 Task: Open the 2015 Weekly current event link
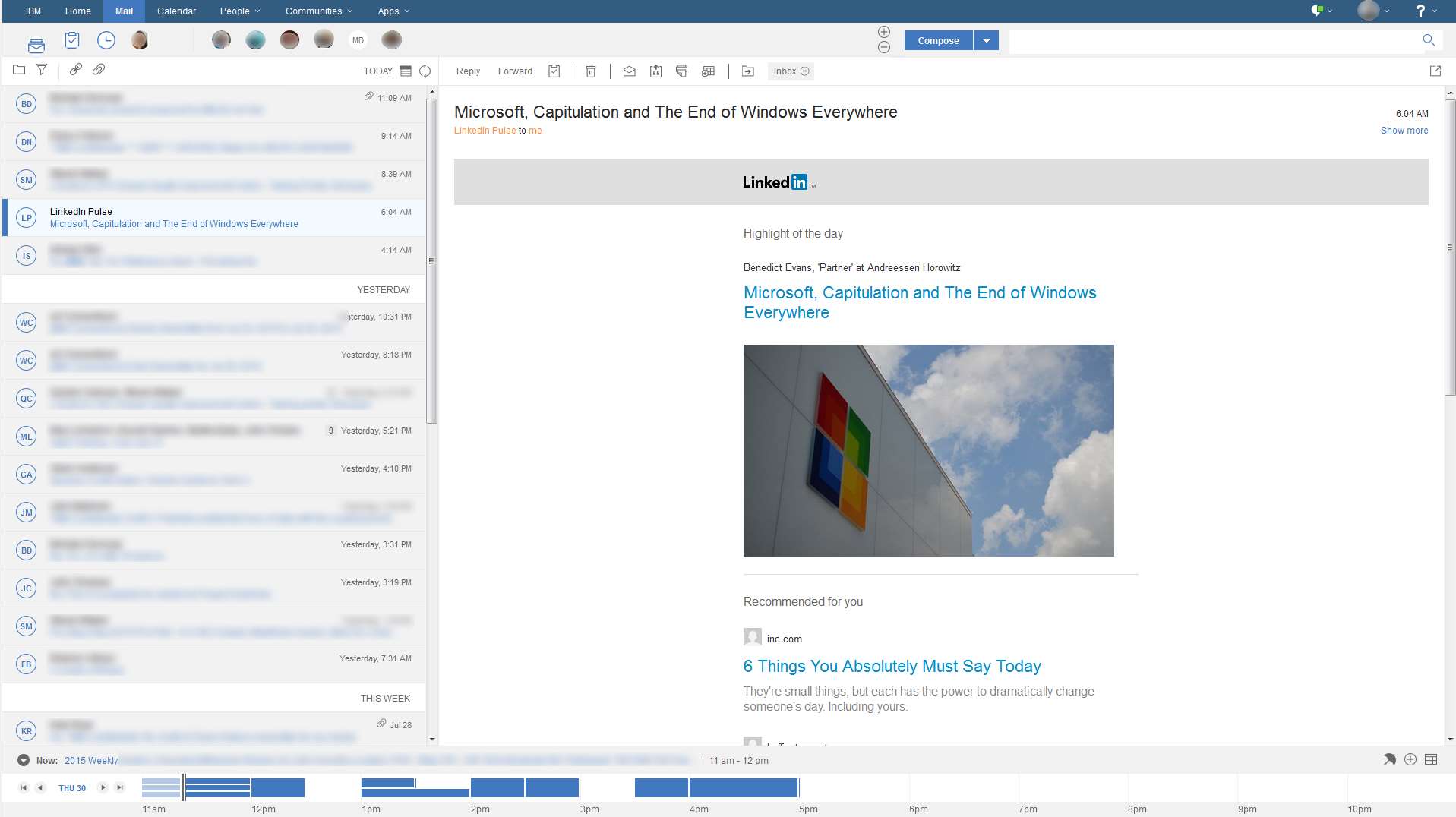[91, 760]
